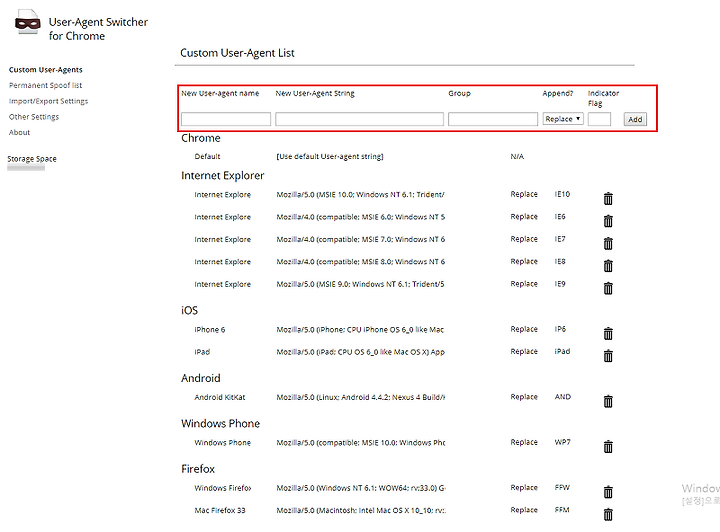Open Custom User-Agents section
This screenshot has width=720, height=532.
point(45,70)
